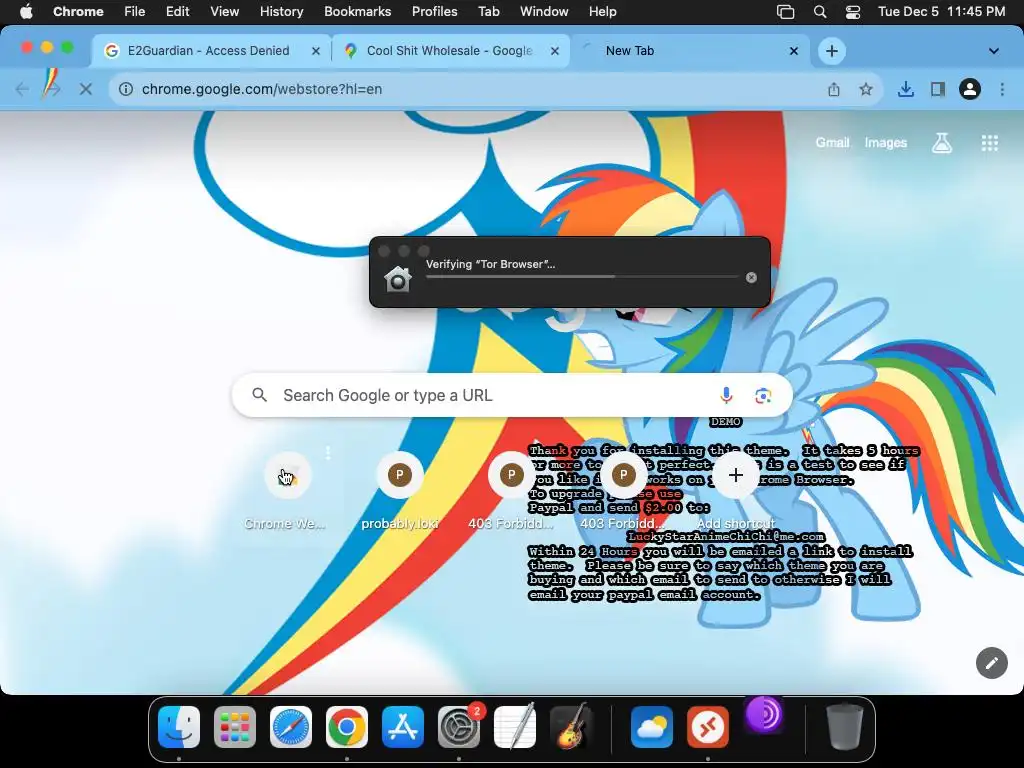This screenshot has width=1024, height=768.
Task: Open the Tab menu
Action: click(x=488, y=11)
